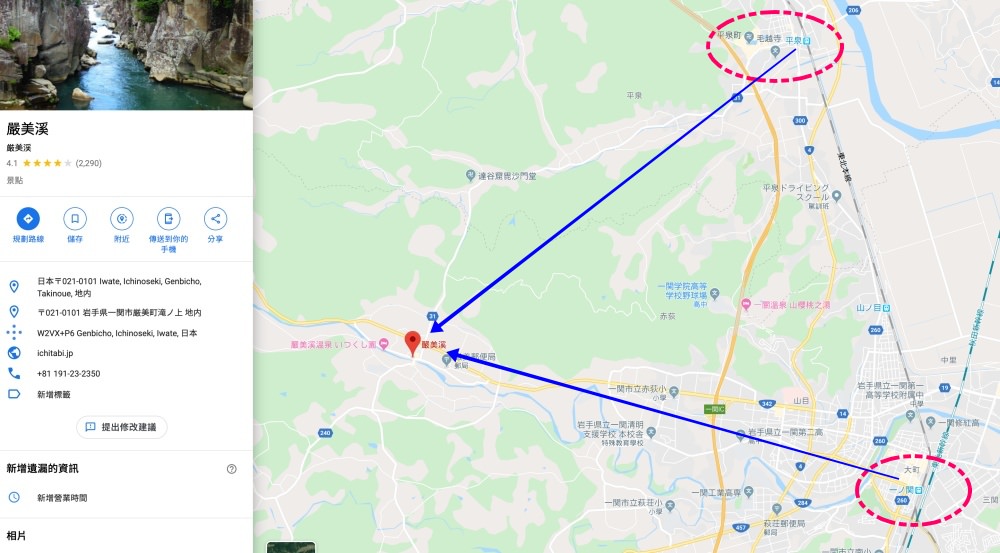Click the 分享 share icon
This screenshot has height=553, width=1000.
tap(215, 219)
